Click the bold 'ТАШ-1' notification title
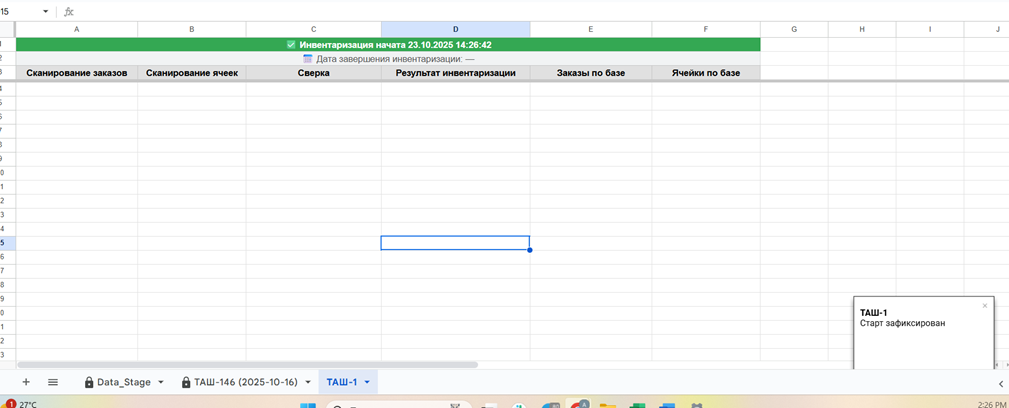1009x408 pixels. point(874,313)
